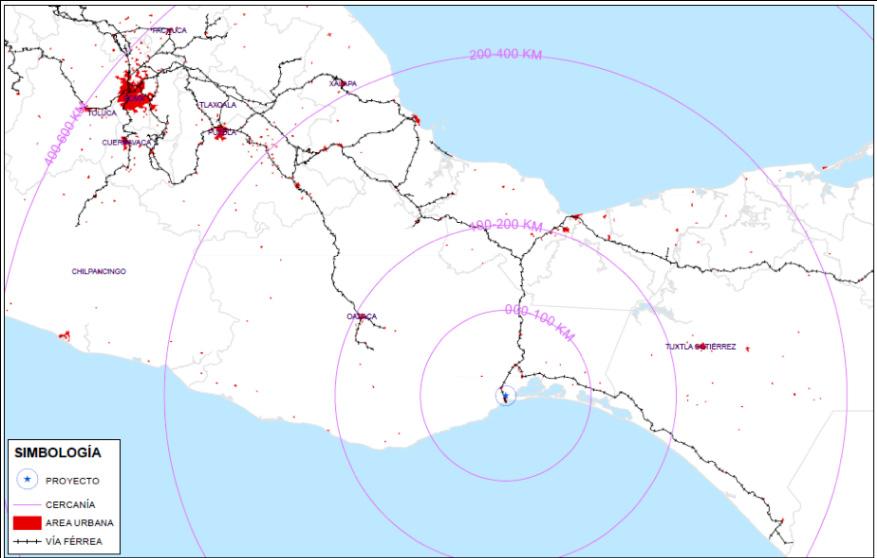The width and height of the screenshot is (877, 558).
Task: Click the PUEBLA city label
Action: tap(222, 133)
